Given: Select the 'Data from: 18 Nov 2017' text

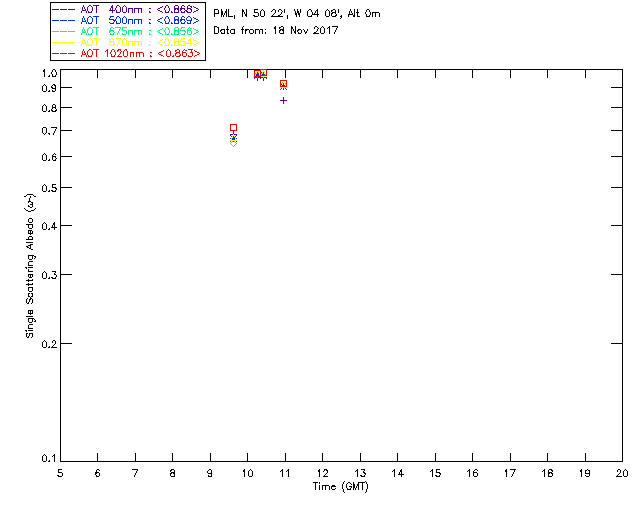Looking at the screenshot, I should pyautogui.click(x=276, y=30).
